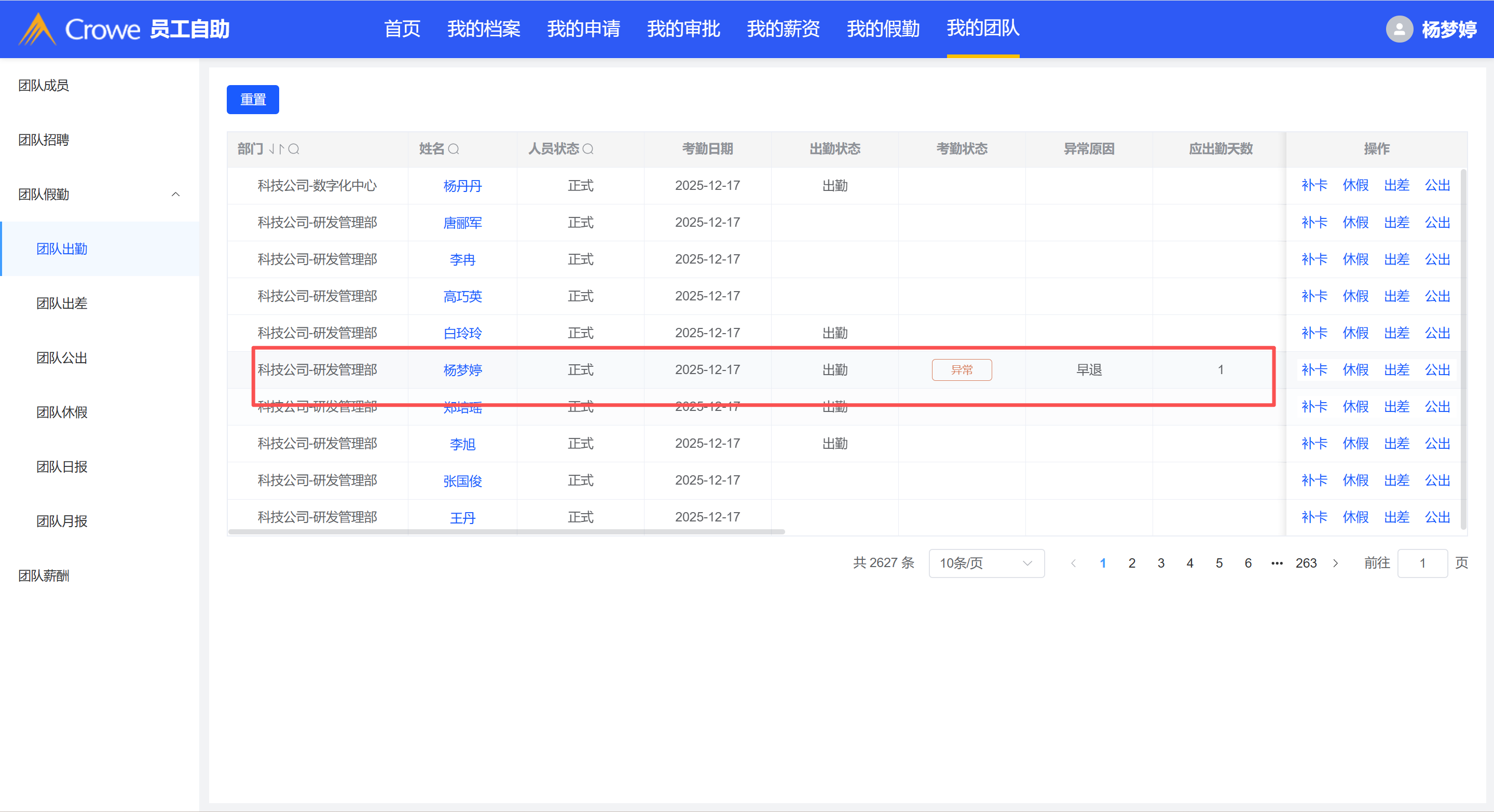Sort the 部门 column ascending arrow
The width and height of the screenshot is (1494, 812).
click(281, 149)
